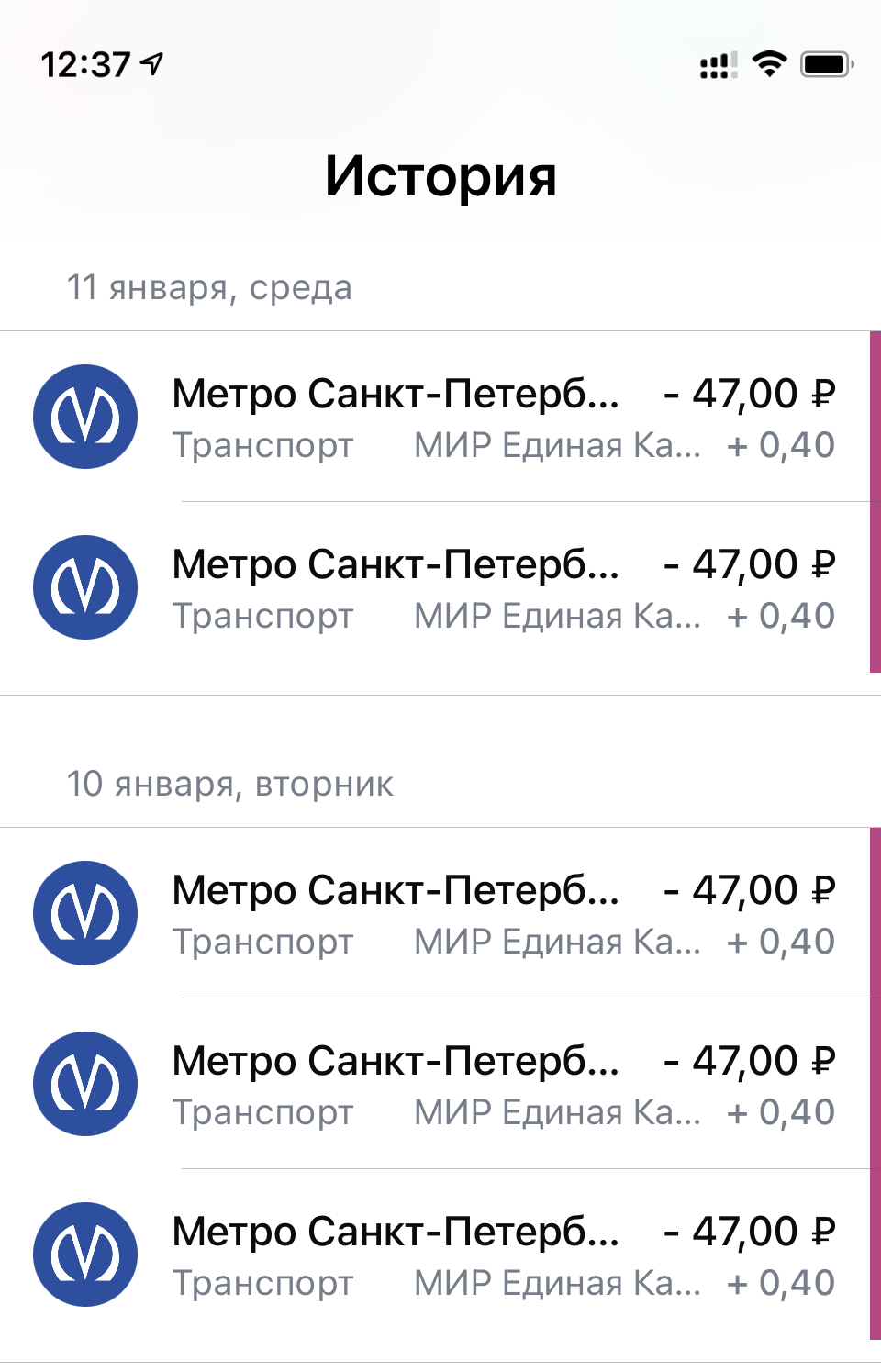Viewport: 881px width, 1372px height.
Task: Tap the first metro logo under 11 января
Action: tap(85, 417)
